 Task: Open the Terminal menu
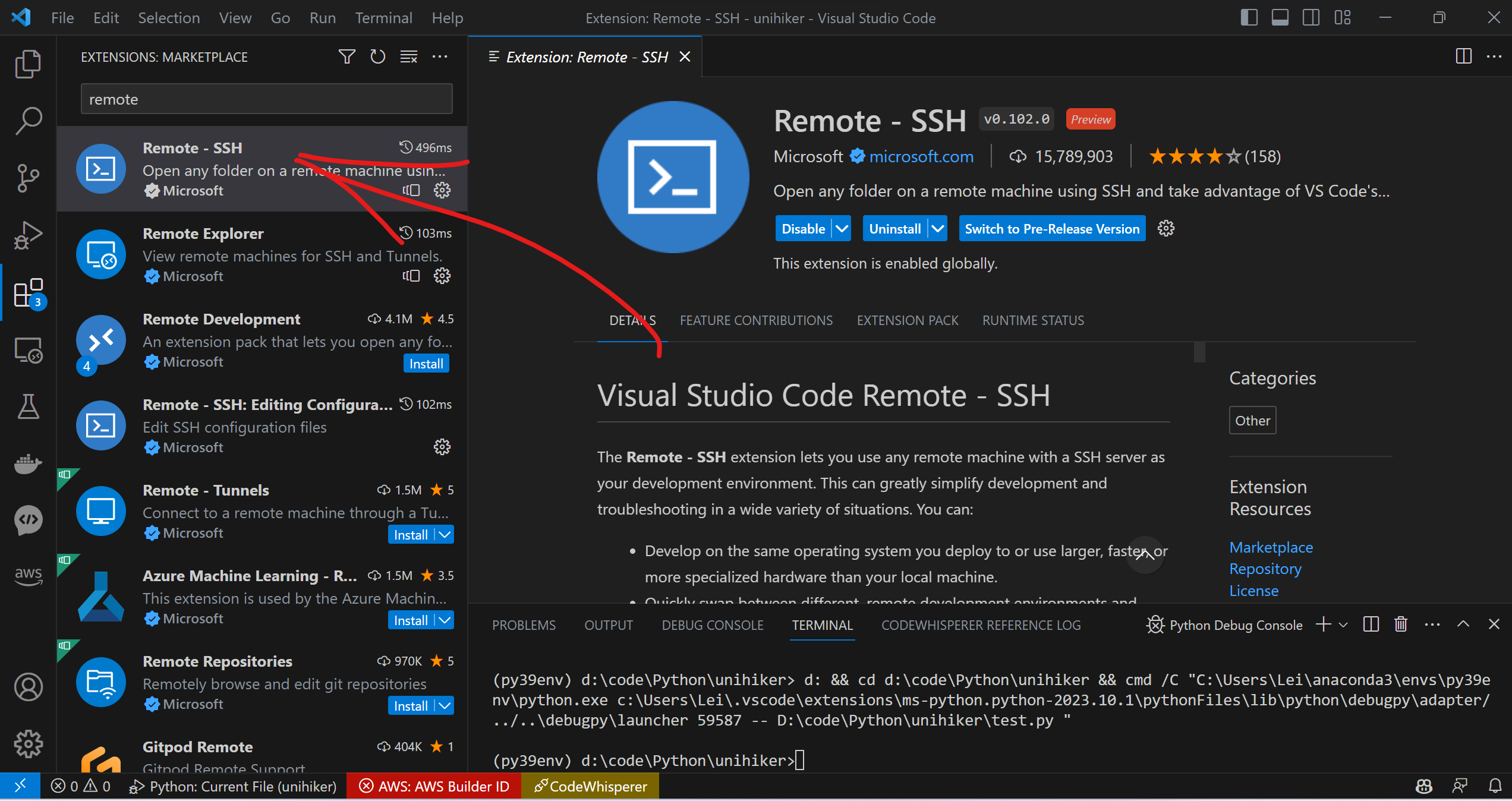point(383,18)
